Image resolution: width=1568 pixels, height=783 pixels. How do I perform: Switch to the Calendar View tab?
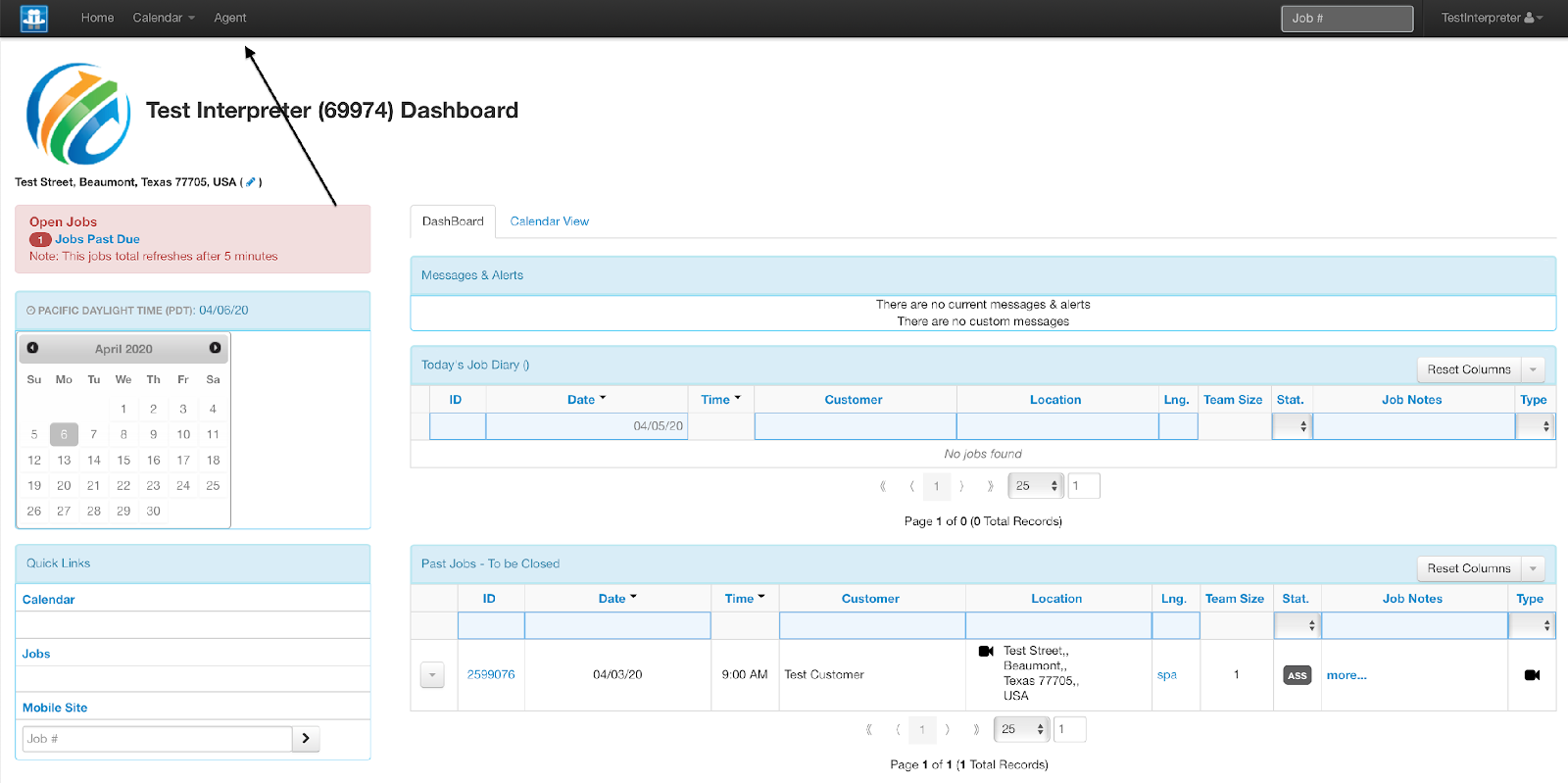tap(549, 221)
